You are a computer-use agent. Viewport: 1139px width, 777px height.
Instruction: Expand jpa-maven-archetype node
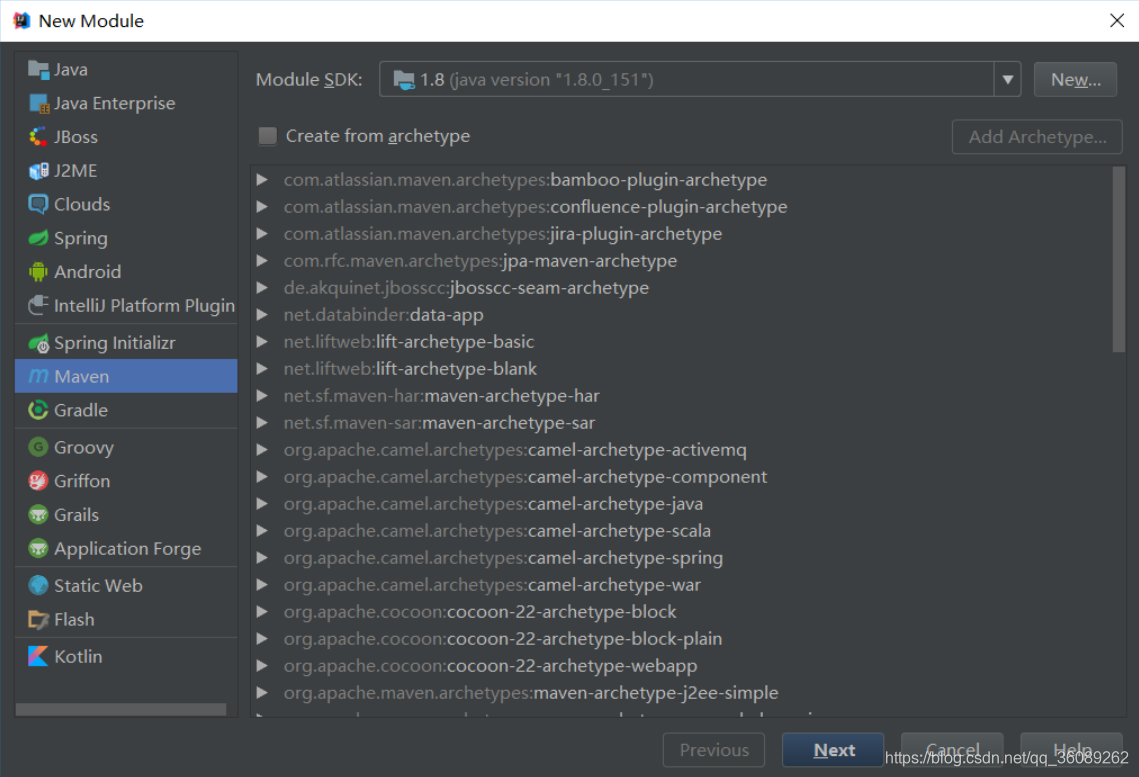(x=262, y=261)
